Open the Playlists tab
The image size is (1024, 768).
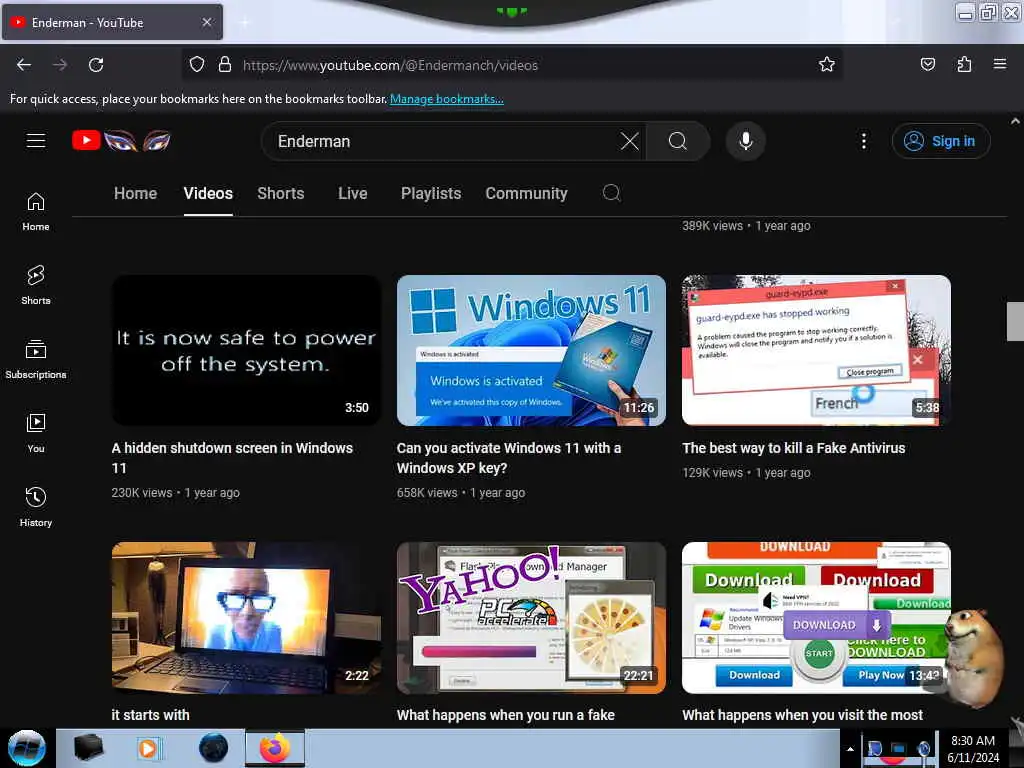431,193
